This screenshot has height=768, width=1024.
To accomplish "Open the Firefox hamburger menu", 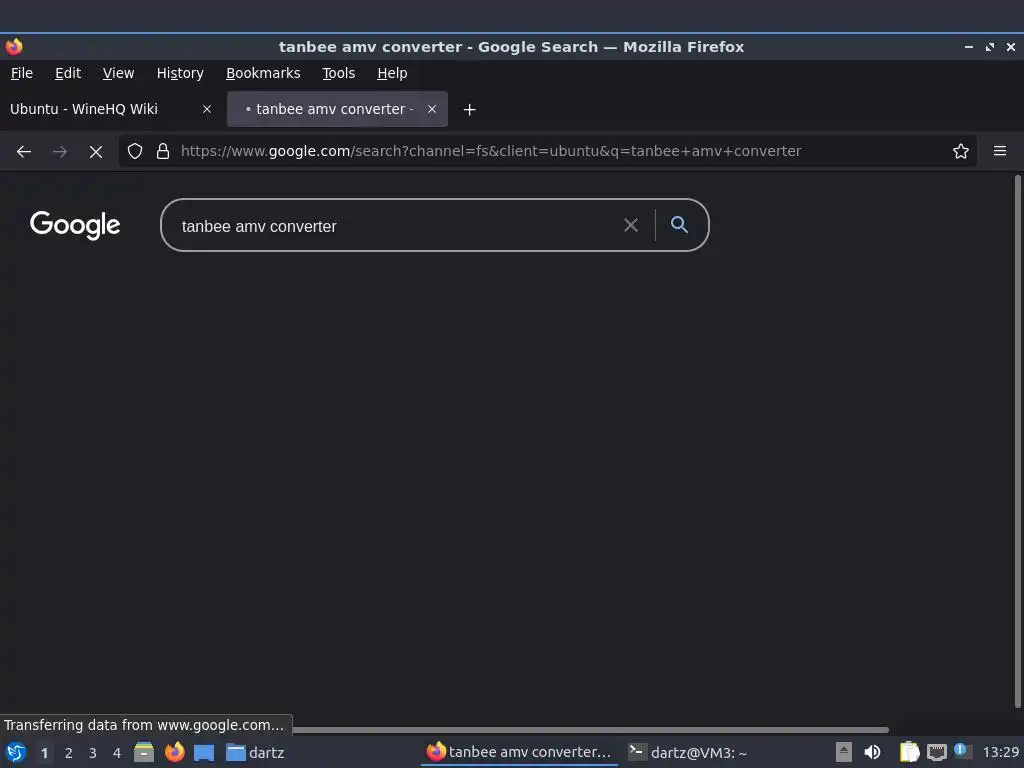I will point(1000,152).
